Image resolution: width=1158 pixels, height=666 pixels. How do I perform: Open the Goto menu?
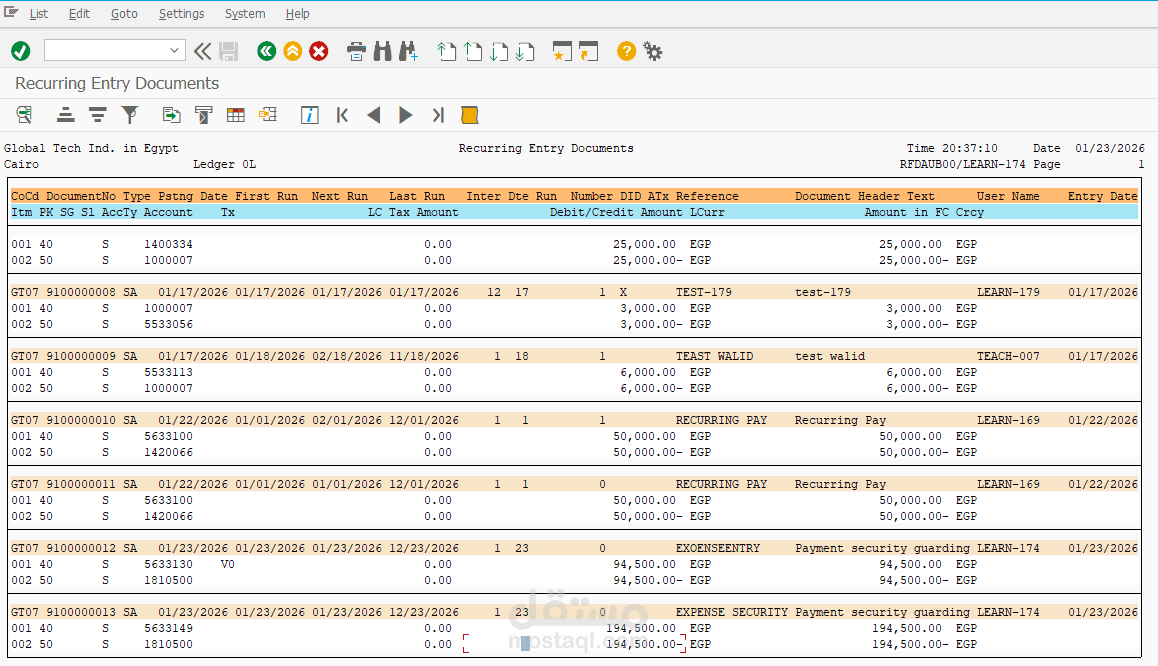coord(124,13)
